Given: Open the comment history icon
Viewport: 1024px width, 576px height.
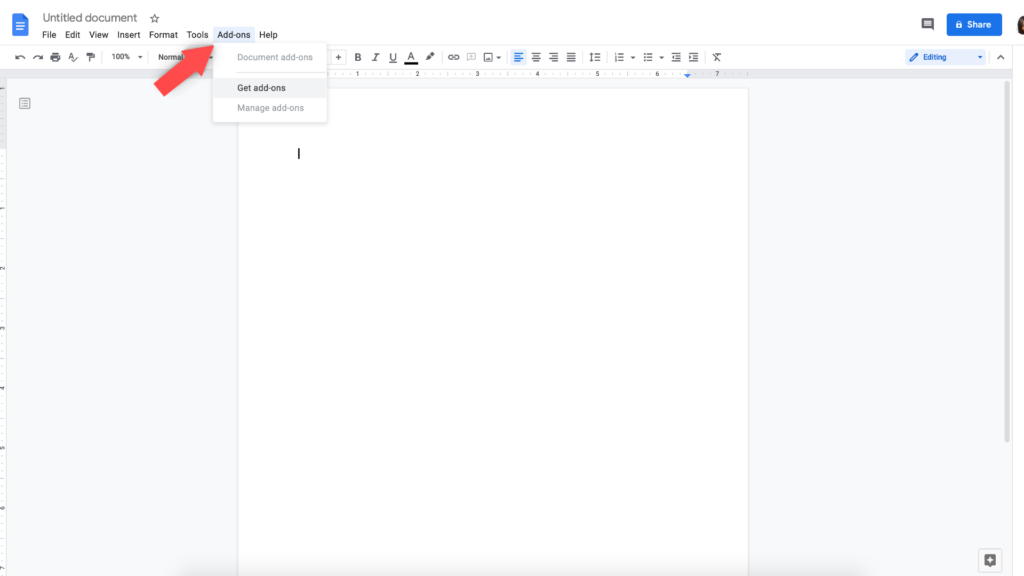Looking at the screenshot, I should coord(927,24).
